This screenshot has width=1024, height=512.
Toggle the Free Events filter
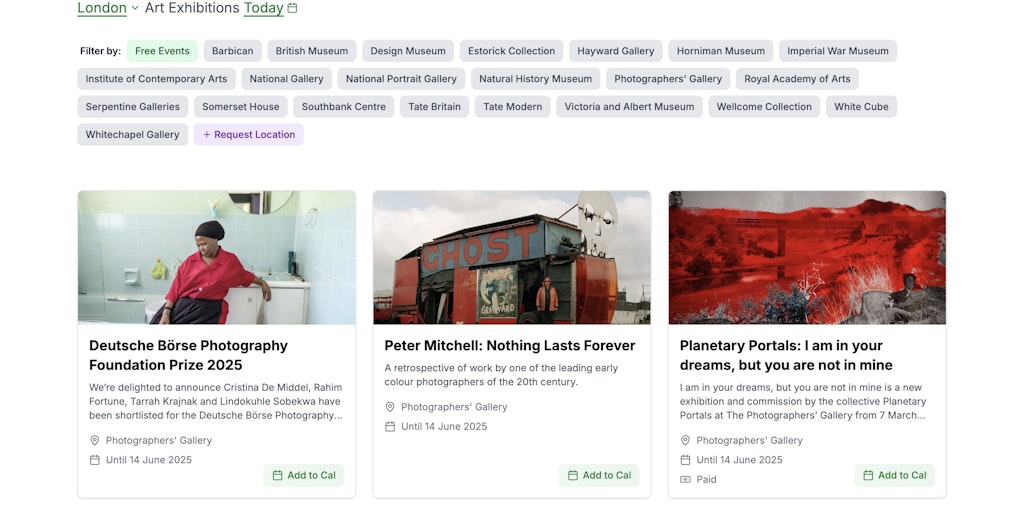coord(162,51)
